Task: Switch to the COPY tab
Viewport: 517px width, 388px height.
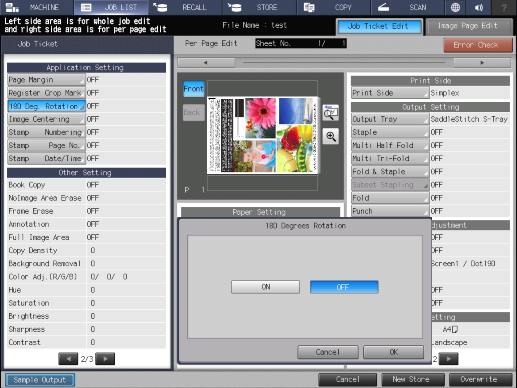Action: coord(333,7)
